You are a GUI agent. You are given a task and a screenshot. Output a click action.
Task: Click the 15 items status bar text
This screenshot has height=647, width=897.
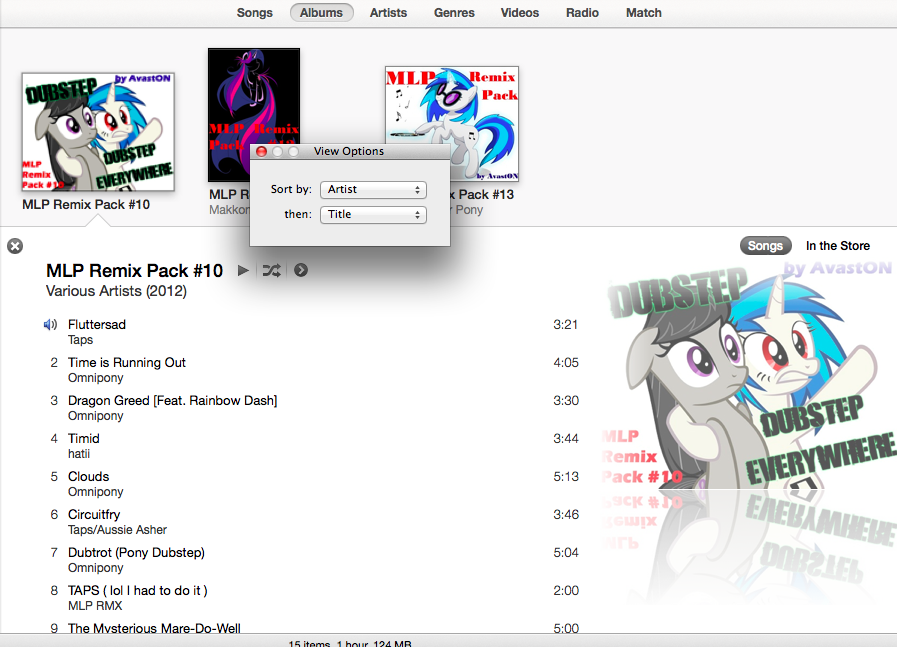click(350, 643)
